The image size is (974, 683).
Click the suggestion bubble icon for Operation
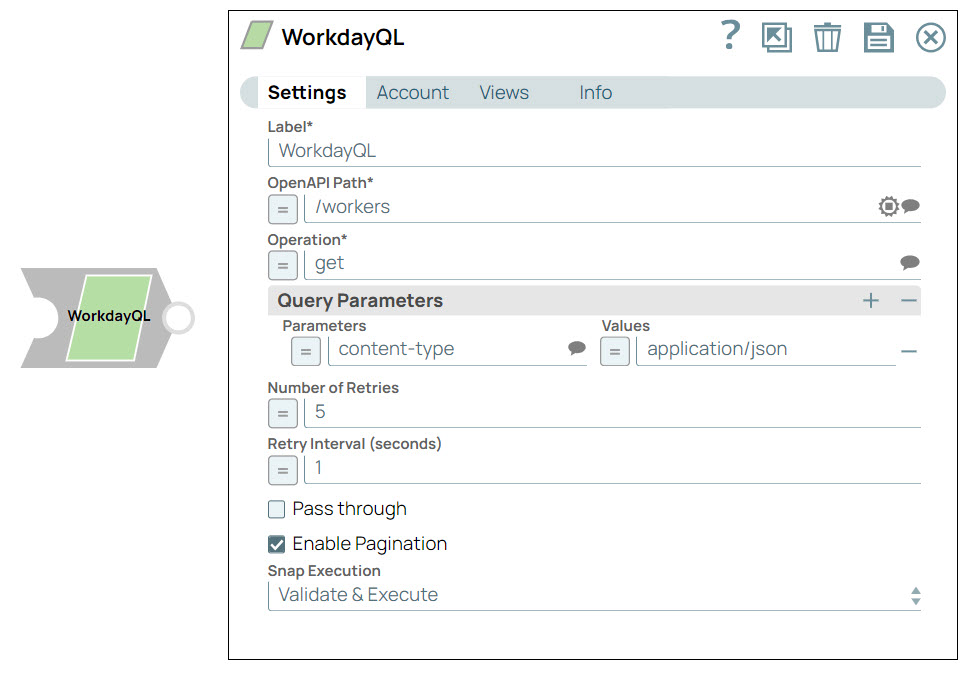tap(910, 263)
